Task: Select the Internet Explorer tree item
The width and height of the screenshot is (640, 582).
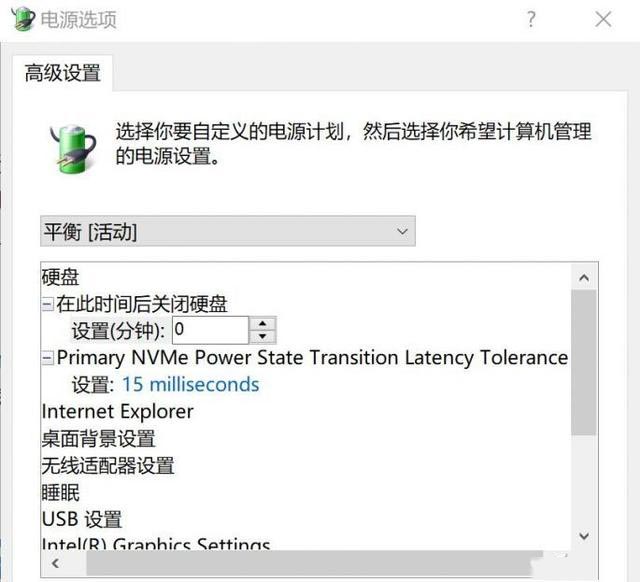Action: (x=118, y=411)
